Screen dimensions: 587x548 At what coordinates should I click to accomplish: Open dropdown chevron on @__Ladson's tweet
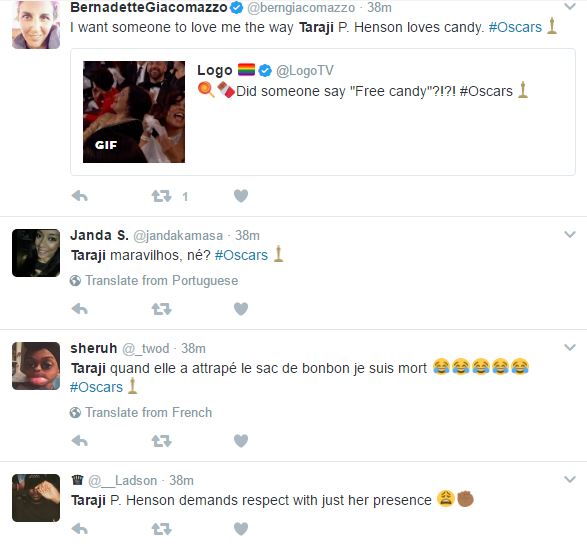point(570,480)
